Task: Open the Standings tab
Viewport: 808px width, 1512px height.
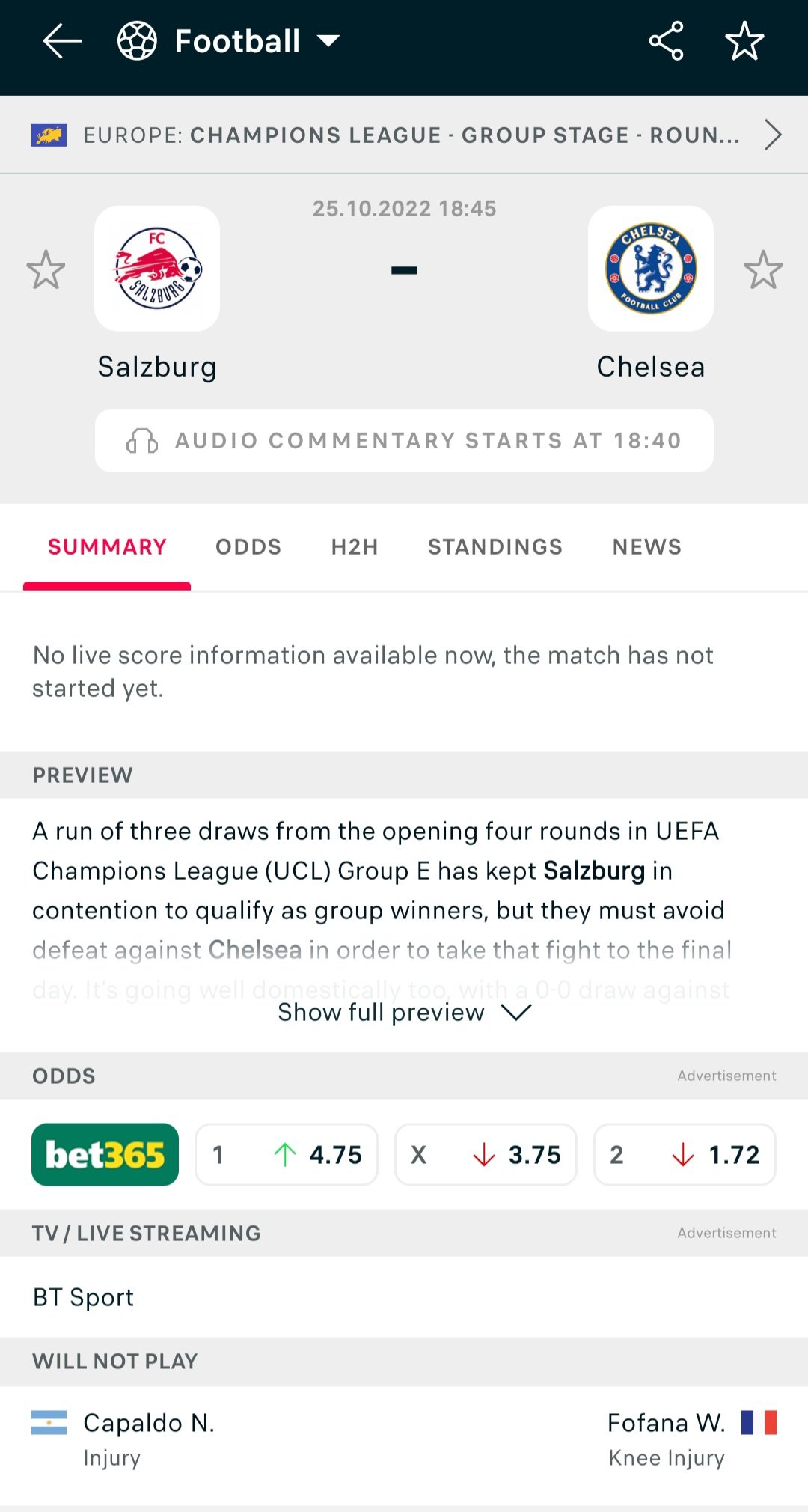Action: pyautogui.click(x=495, y=547)
